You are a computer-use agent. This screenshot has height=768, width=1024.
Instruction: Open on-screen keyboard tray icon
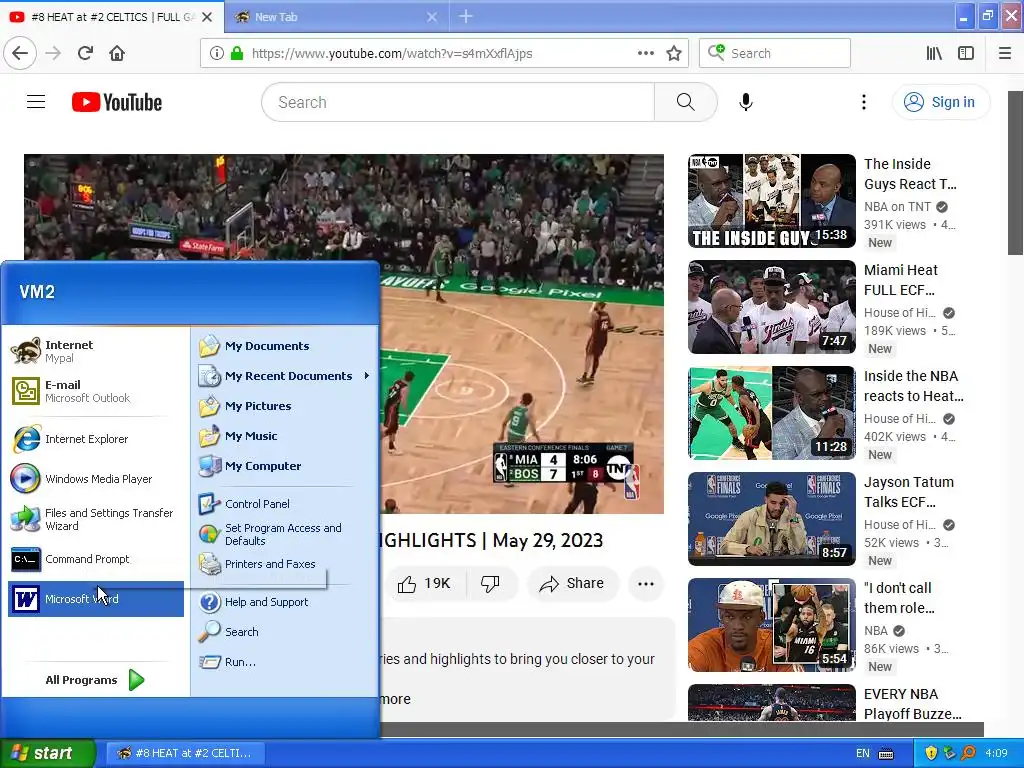[886, 754]
